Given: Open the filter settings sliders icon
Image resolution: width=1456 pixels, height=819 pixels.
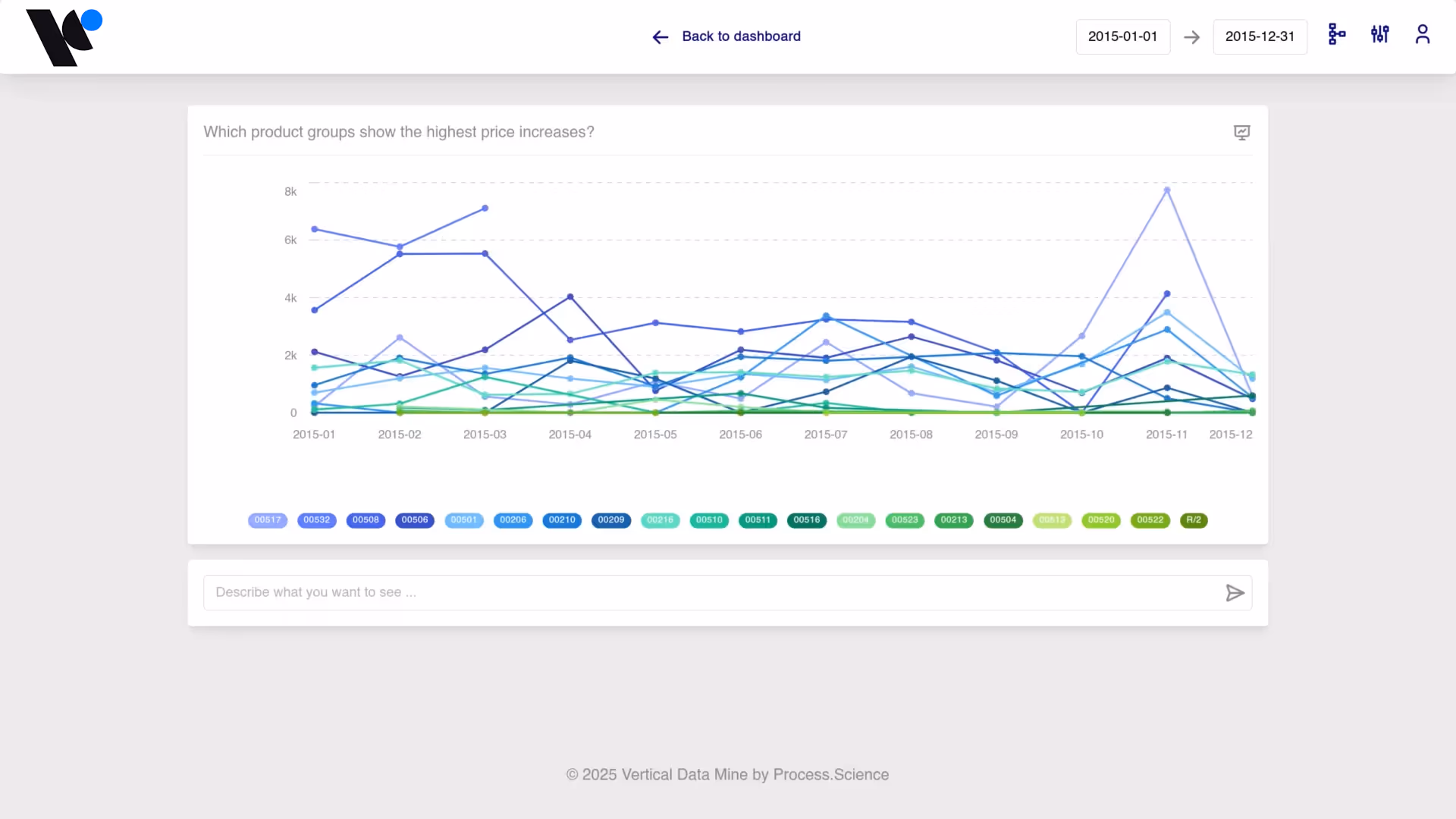Looking at the screenshot, I should [x=1380, y=35].
